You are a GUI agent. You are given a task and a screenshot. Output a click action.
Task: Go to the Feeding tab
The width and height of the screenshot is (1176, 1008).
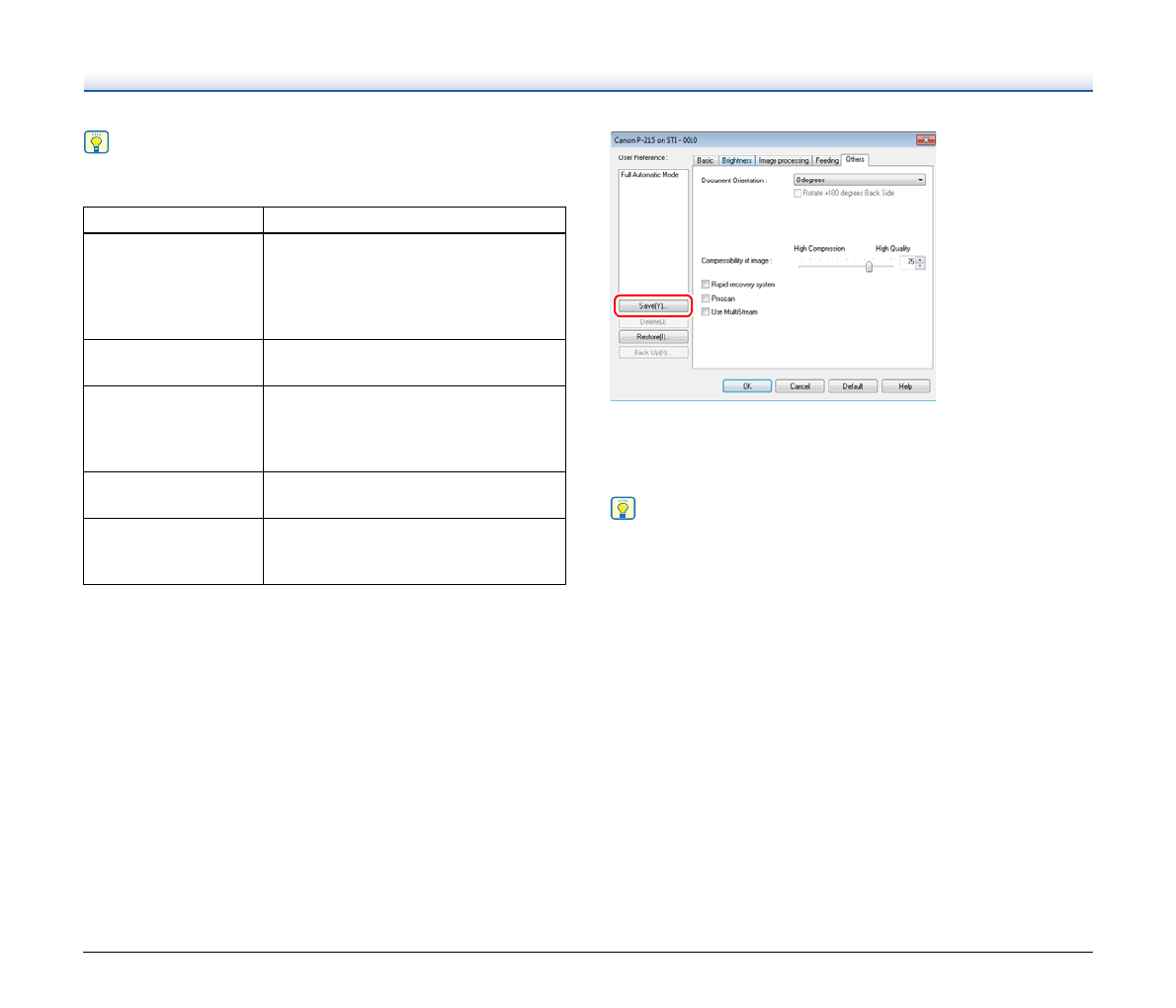pos(826,160)
